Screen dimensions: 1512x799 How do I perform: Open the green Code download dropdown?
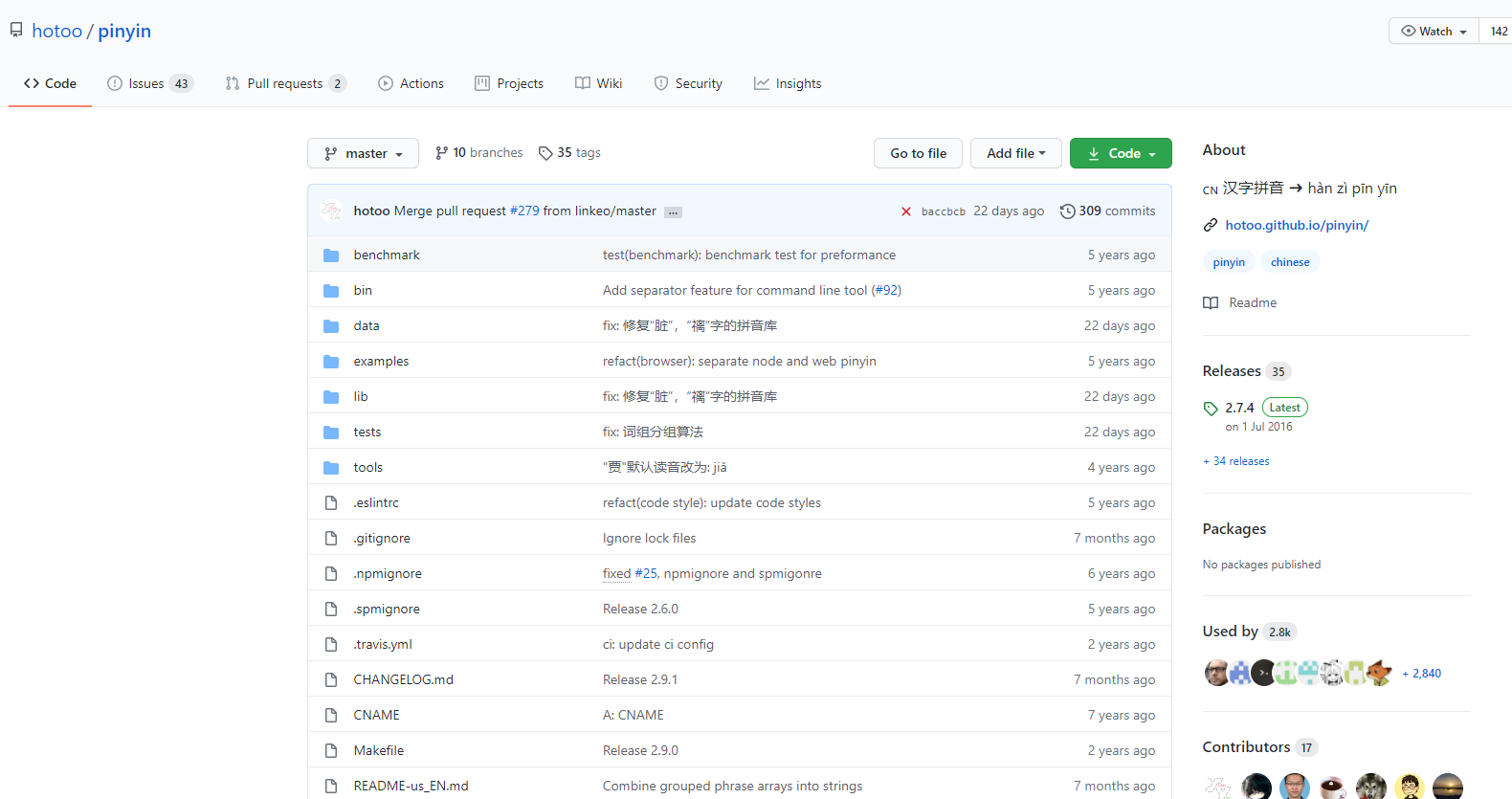(1121, 153)
